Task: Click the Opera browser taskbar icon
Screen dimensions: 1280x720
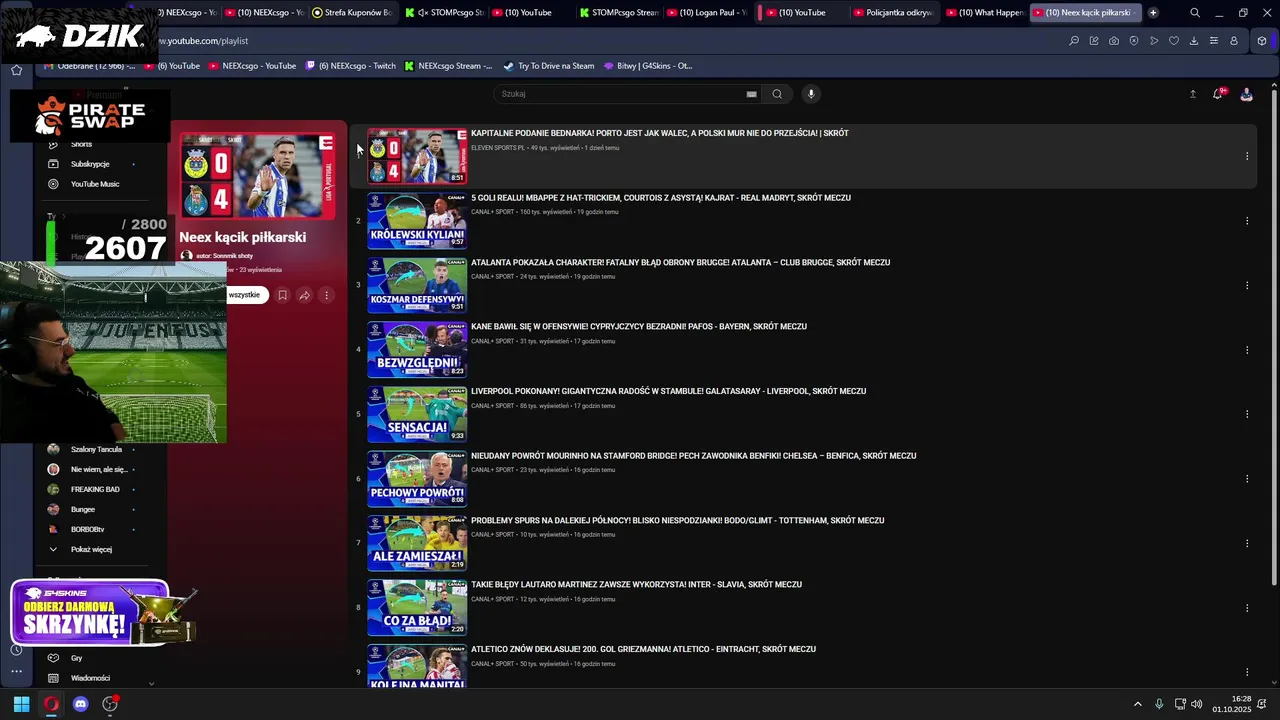Action: click(51, 704)
